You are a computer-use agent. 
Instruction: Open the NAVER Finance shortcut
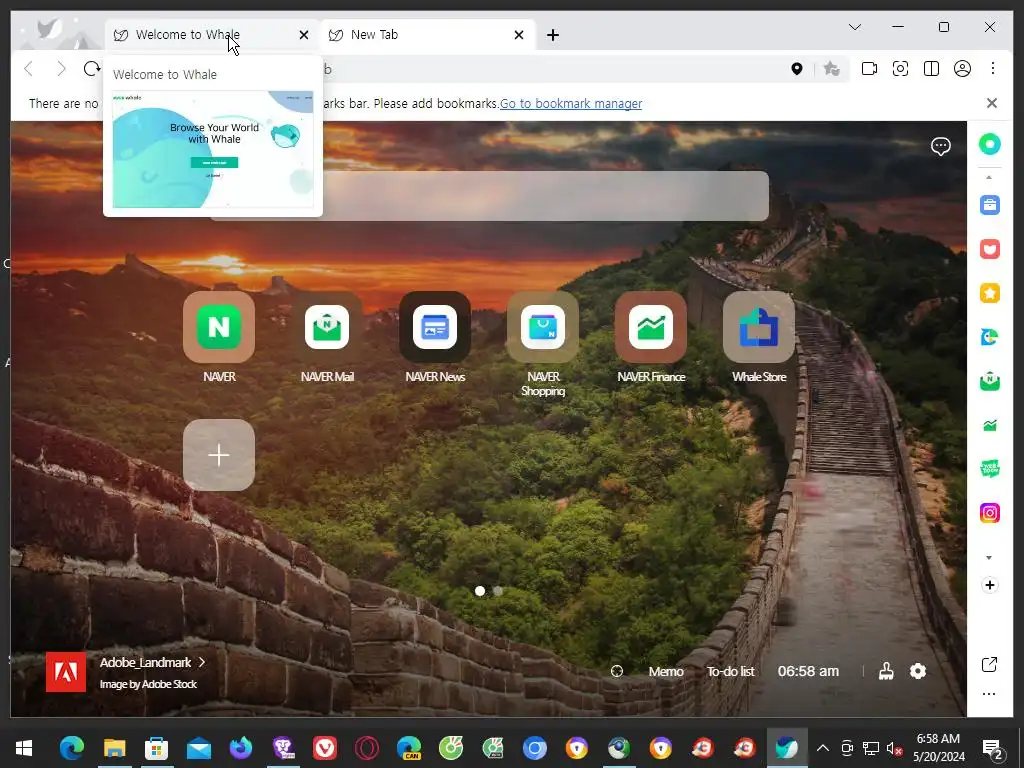point(650,327)
